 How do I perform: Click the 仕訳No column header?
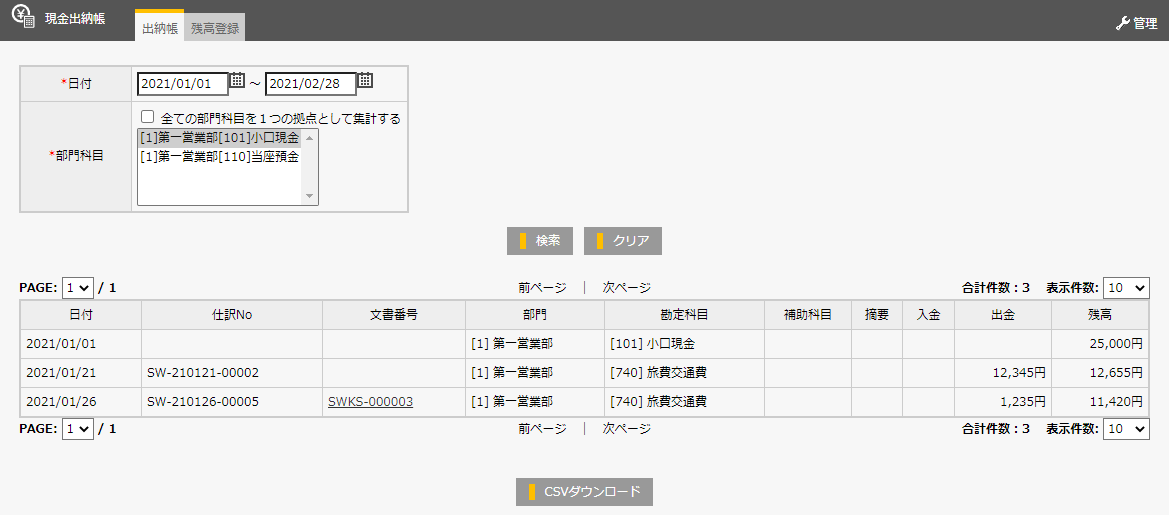(x=232, y=315)
